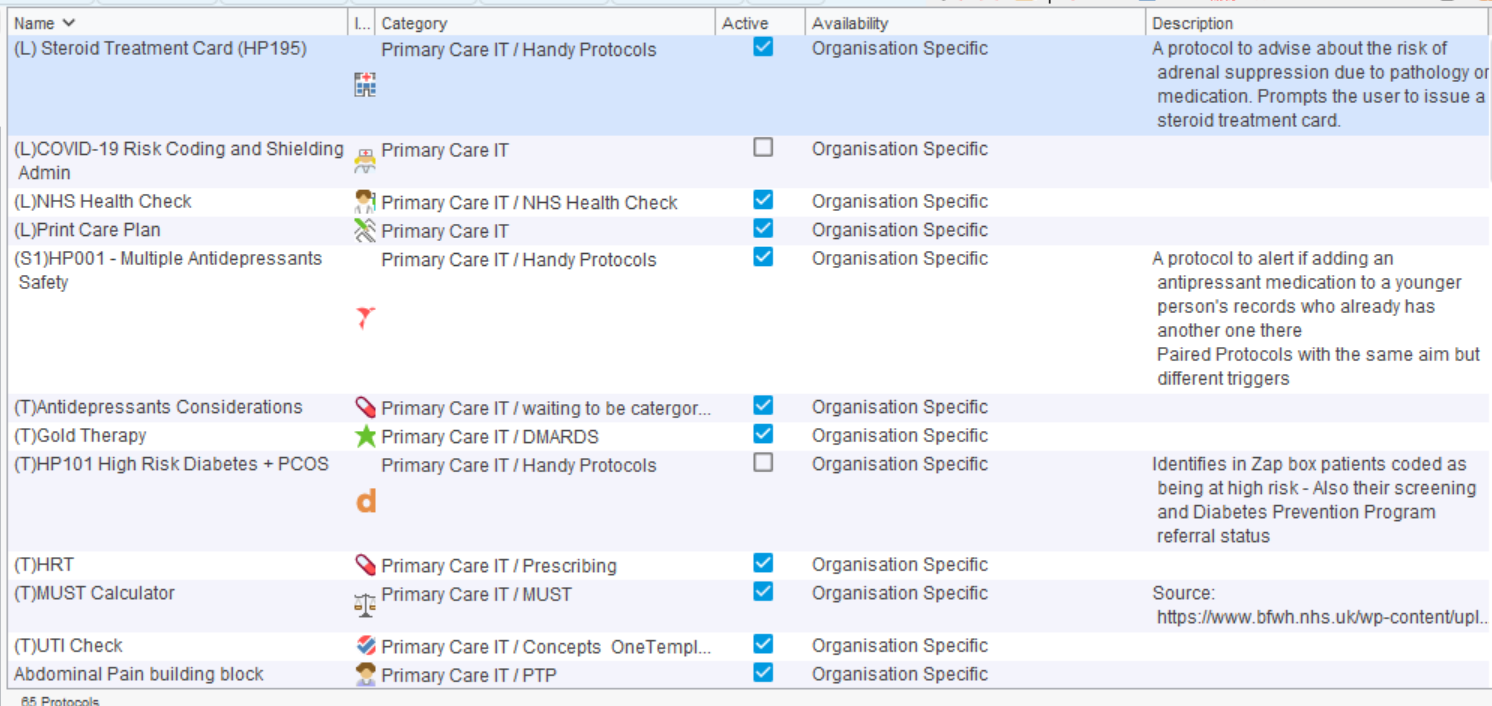The width and height of the screenshot is (1492, 706).
Task: Click the orange d icon for HP101
Action: (366, 501)
